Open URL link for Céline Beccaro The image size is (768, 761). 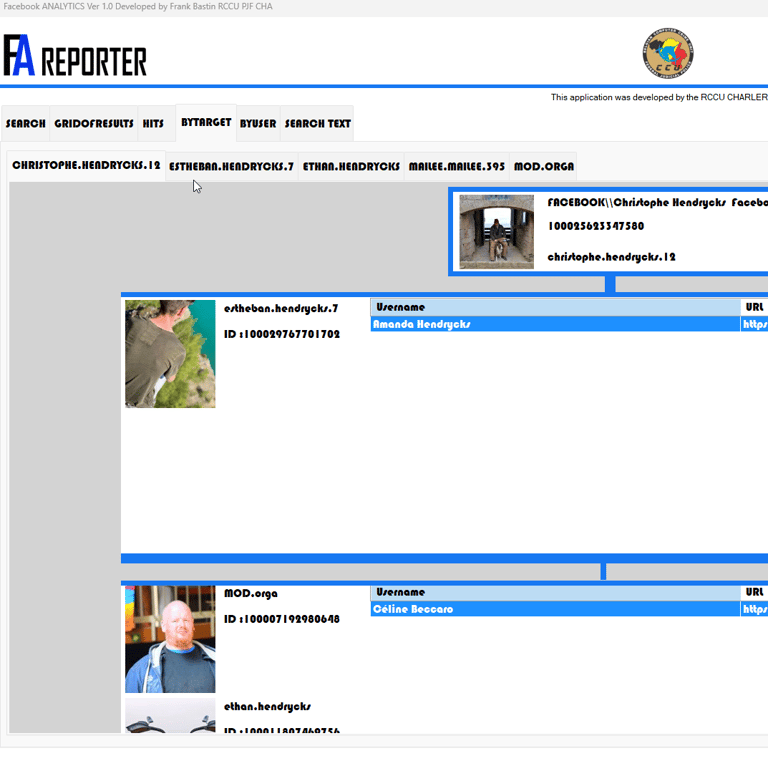pyautogui.click(x=754, y=609)
